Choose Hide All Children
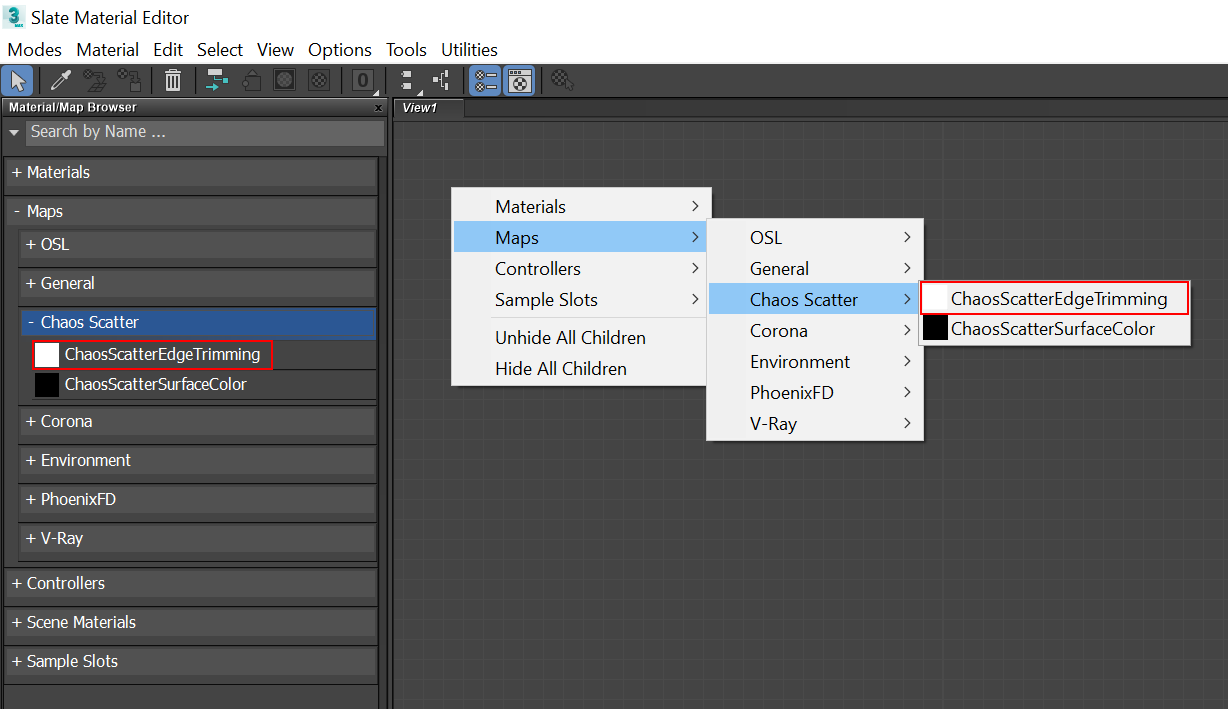 581,368
